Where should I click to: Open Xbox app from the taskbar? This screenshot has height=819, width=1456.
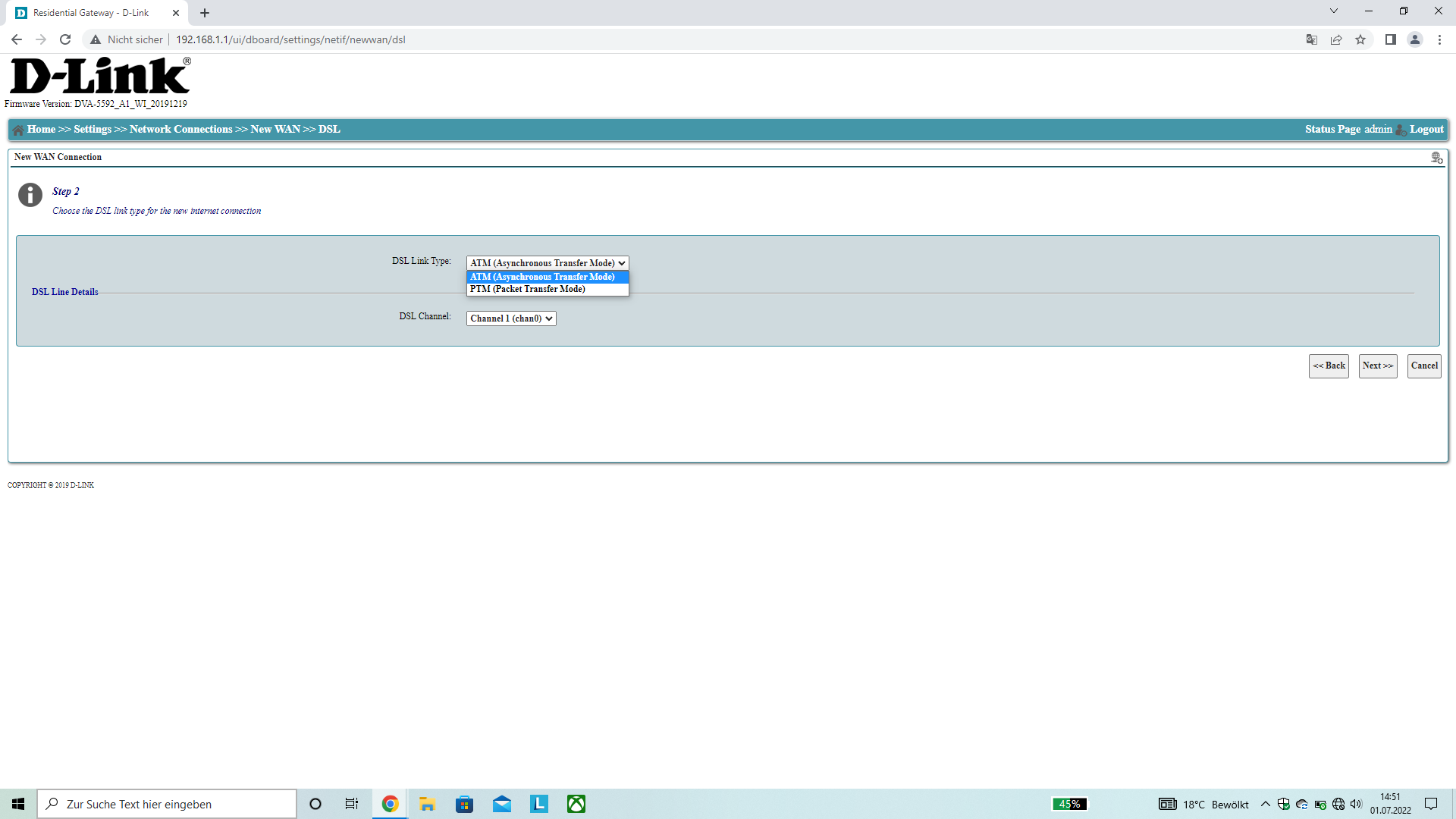(x=576, y=804)
